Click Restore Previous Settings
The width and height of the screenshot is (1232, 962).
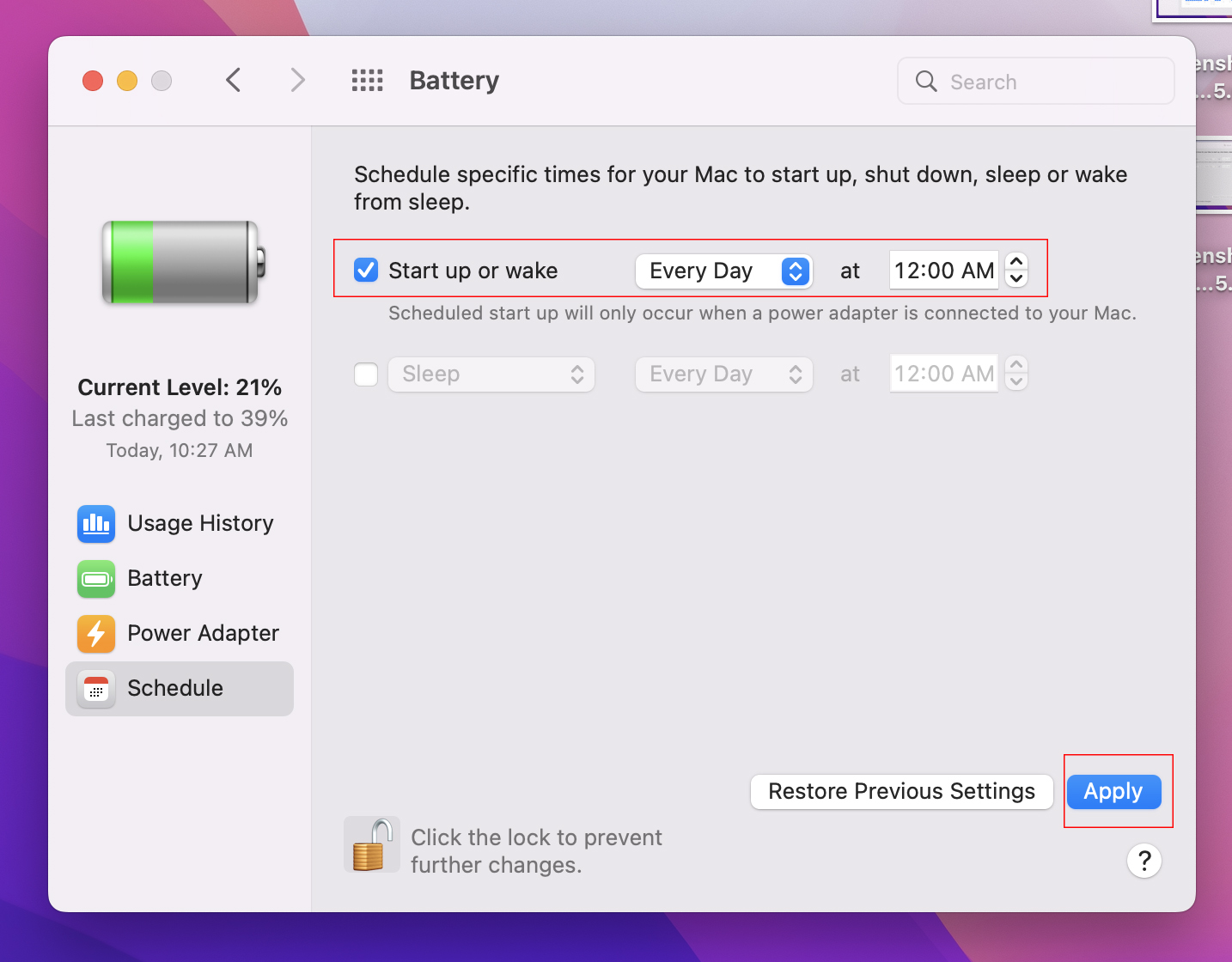coord(901,791)
